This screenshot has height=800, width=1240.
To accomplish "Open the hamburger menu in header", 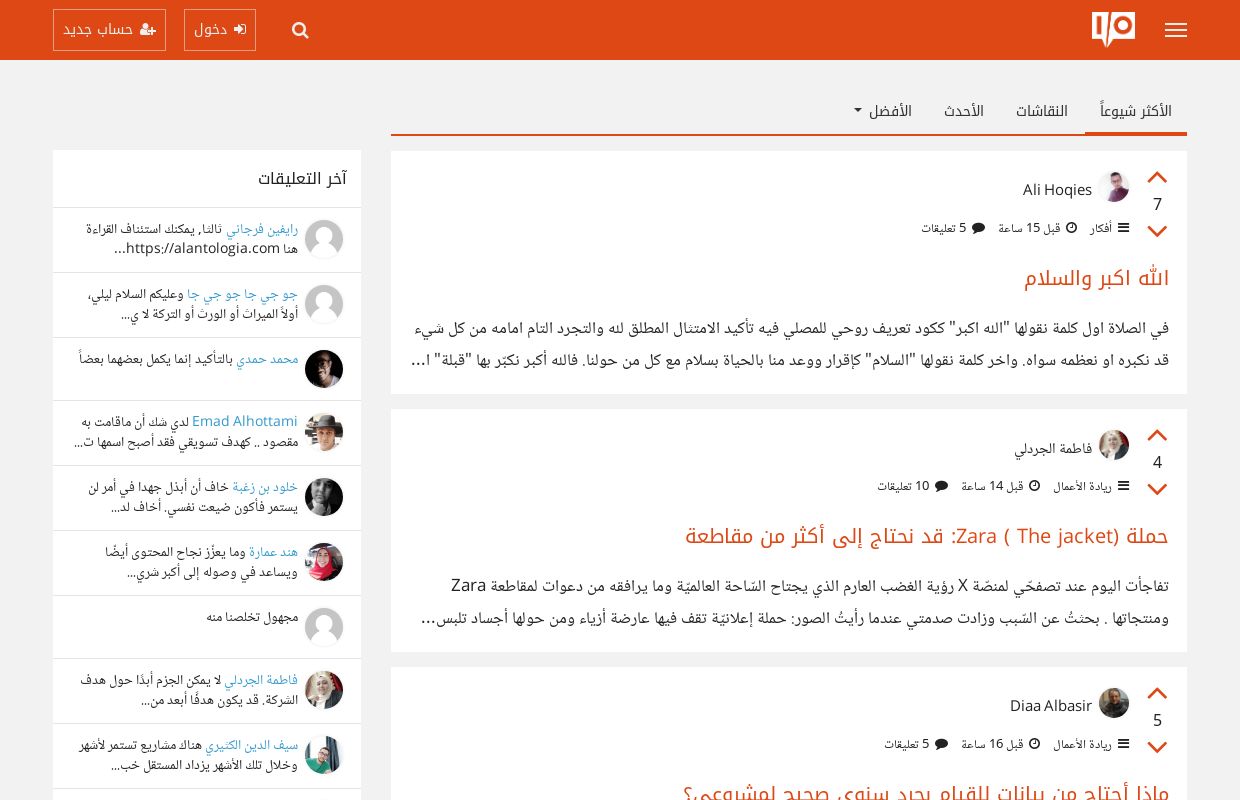I will pos(1176,30).
